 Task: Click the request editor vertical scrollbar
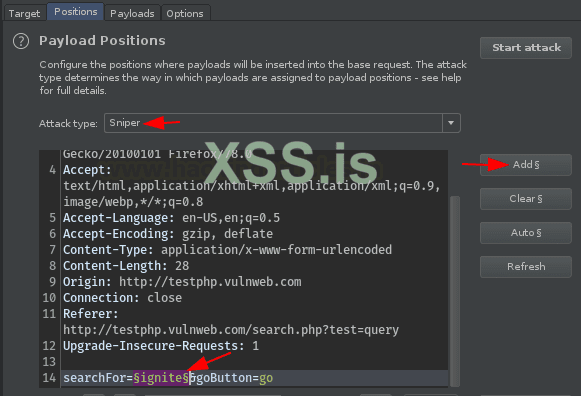point(455,291)
